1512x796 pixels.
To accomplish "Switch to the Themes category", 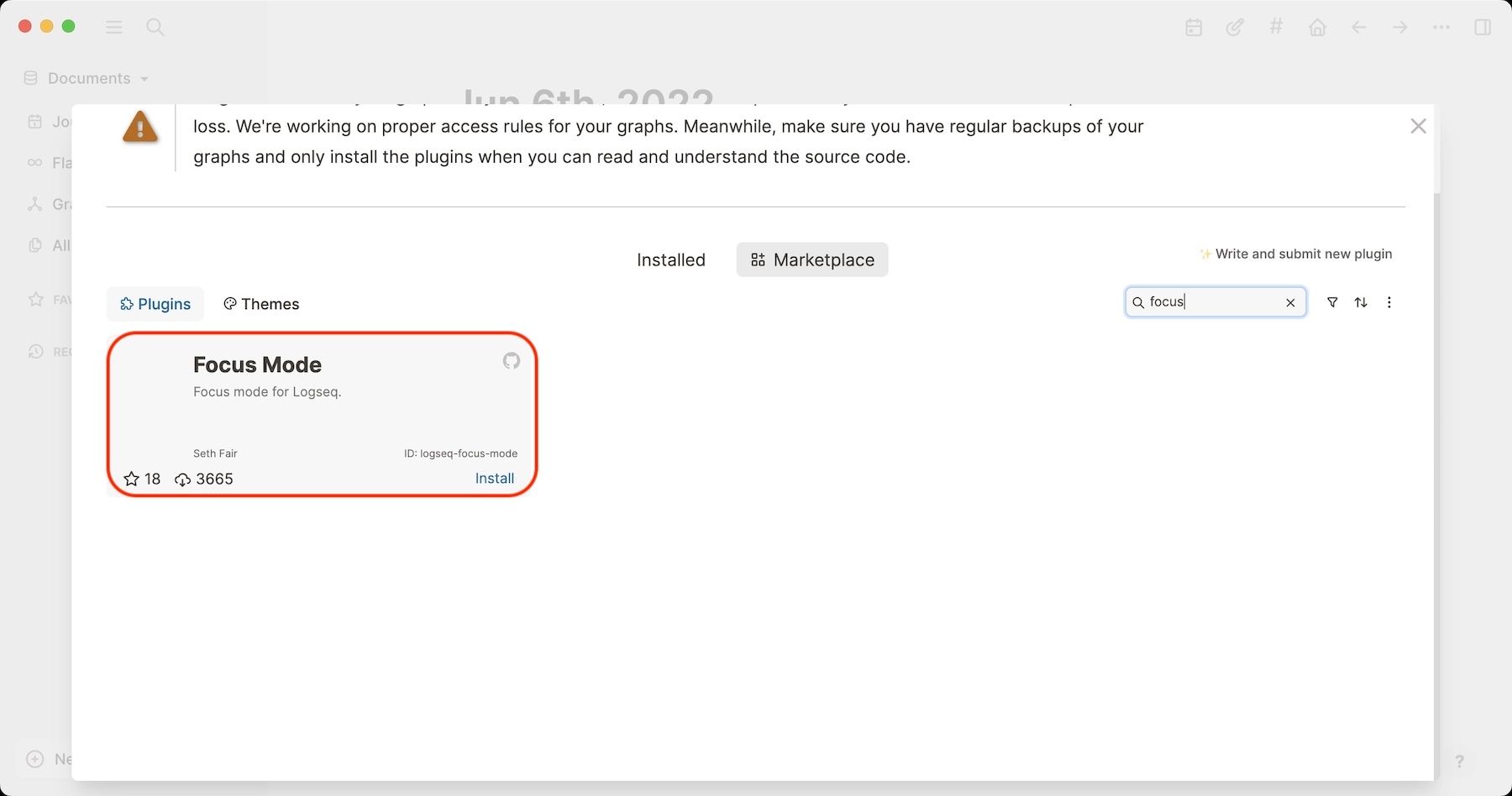I will coord(261,304).
